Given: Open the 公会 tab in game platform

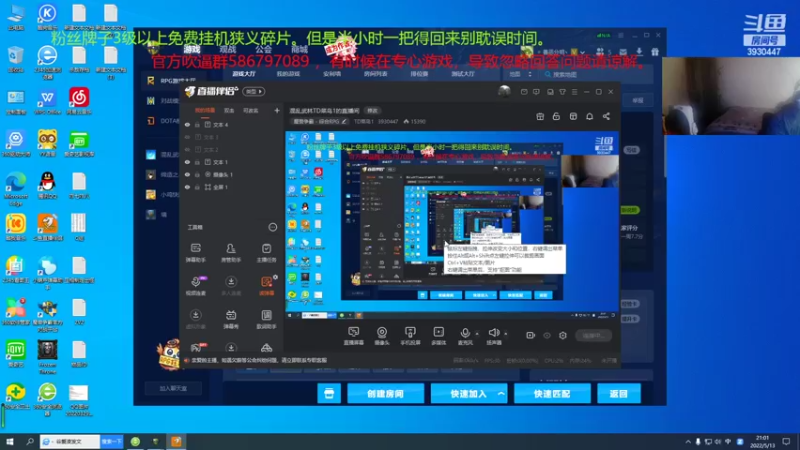Looking at the screenshot, I should coord(264,49).
